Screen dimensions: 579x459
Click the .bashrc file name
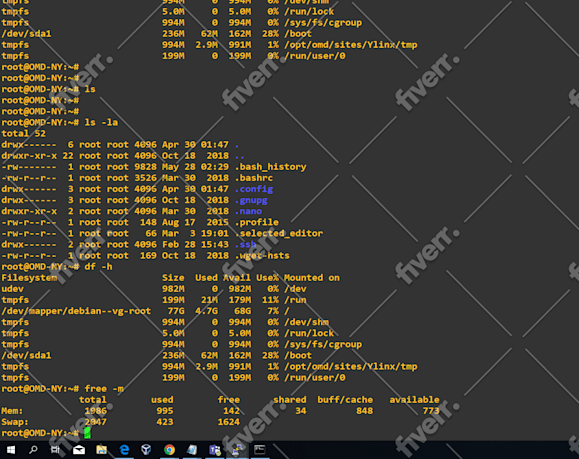pos(254,178)
